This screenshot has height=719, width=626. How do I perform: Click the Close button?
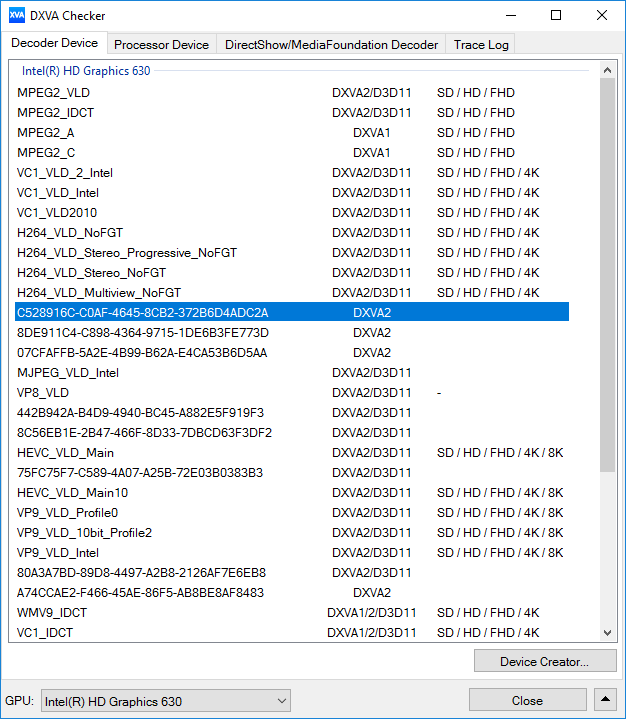tap(527, 700)
